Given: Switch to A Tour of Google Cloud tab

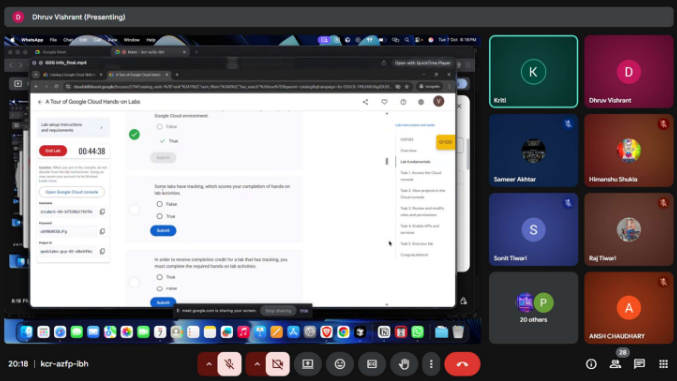Looking at the screenshot, I should pos(138,75).
